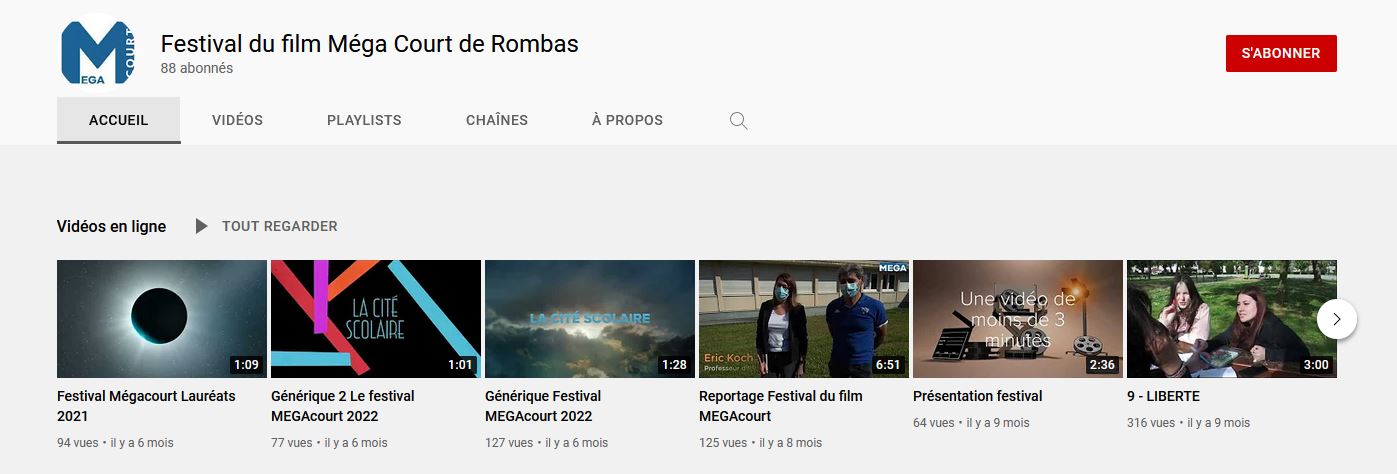Select the Accueil tab
This screenshot has height=474, width=1397.
[x=118, y=120]
